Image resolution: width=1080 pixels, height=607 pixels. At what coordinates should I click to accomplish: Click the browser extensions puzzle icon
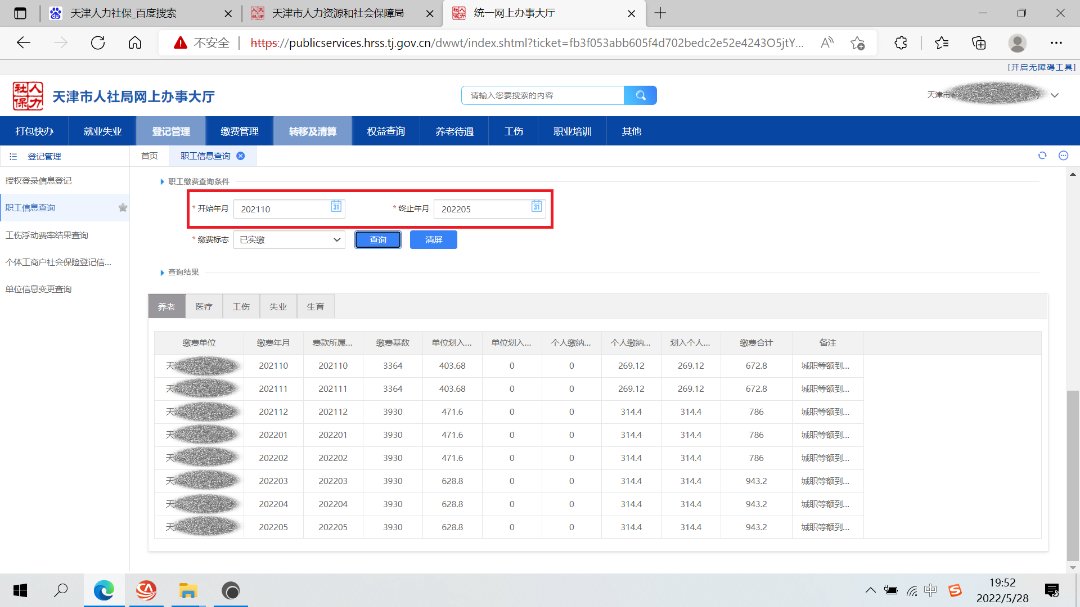[x=900, y=43]
